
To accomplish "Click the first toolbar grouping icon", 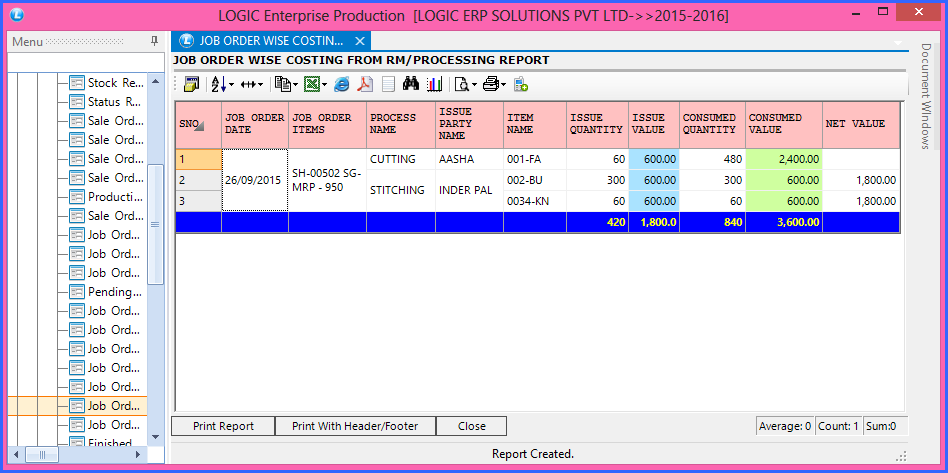I will click(192, 84).
